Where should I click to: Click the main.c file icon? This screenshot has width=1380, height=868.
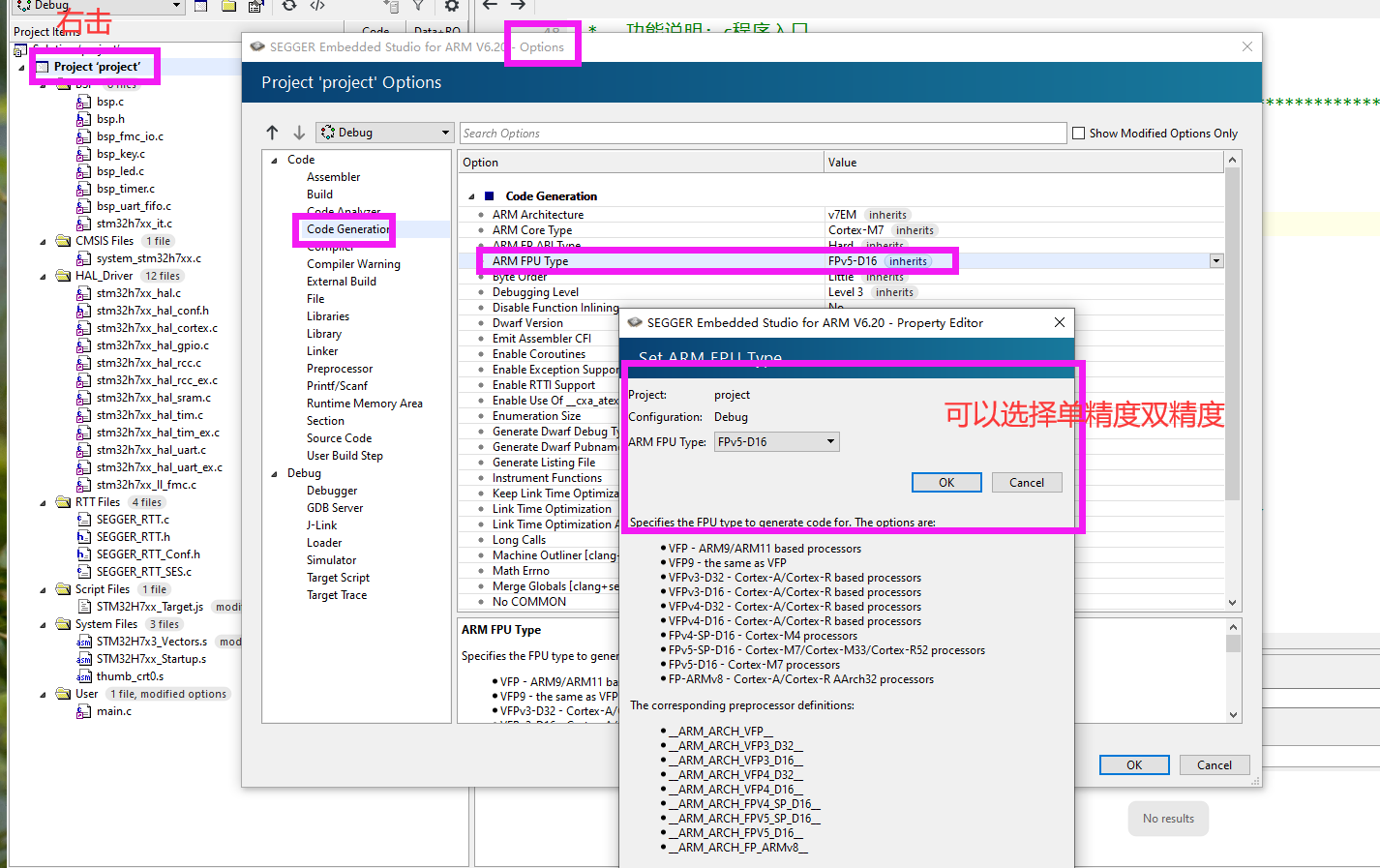(84, 711)
